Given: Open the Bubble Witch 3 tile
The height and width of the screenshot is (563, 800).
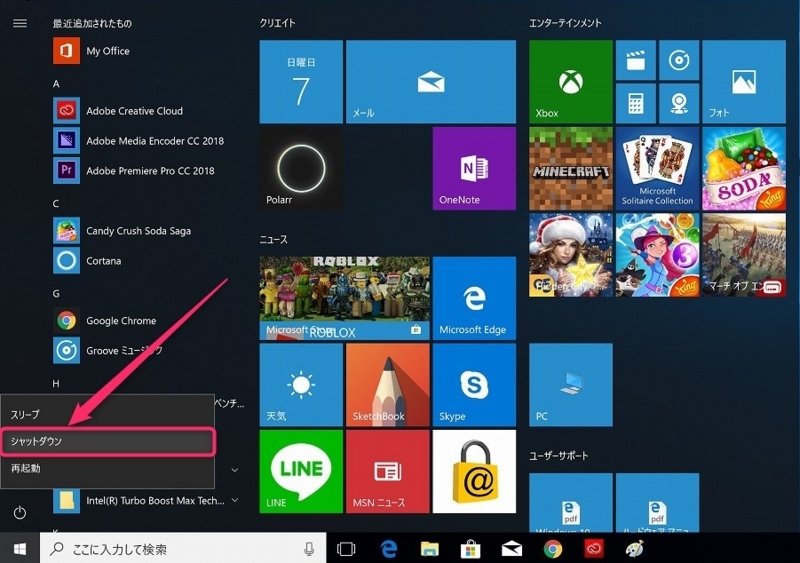Looking at the screenshot, I should click(x=657, y=255).
